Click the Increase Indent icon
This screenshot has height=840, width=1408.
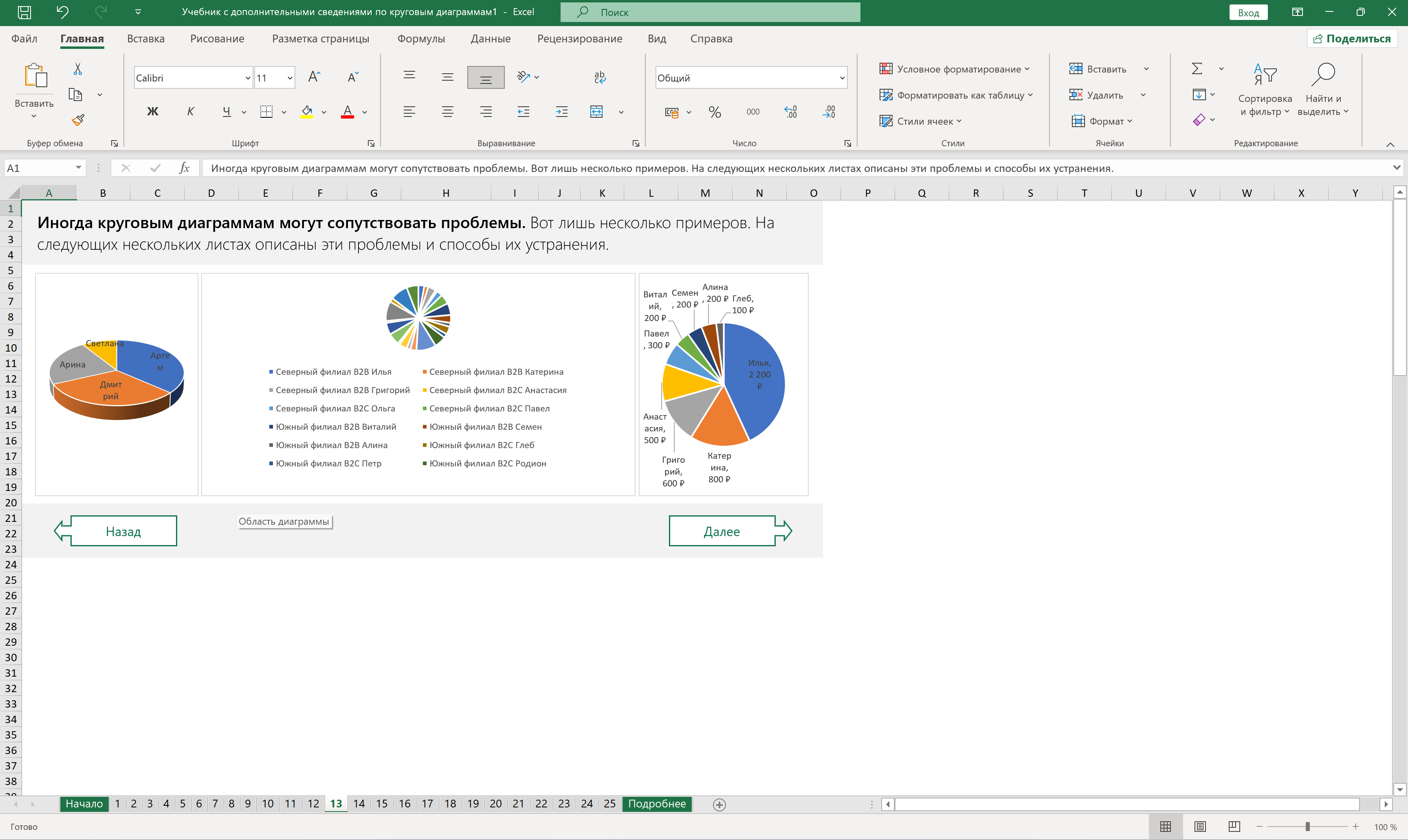(561, 112)
